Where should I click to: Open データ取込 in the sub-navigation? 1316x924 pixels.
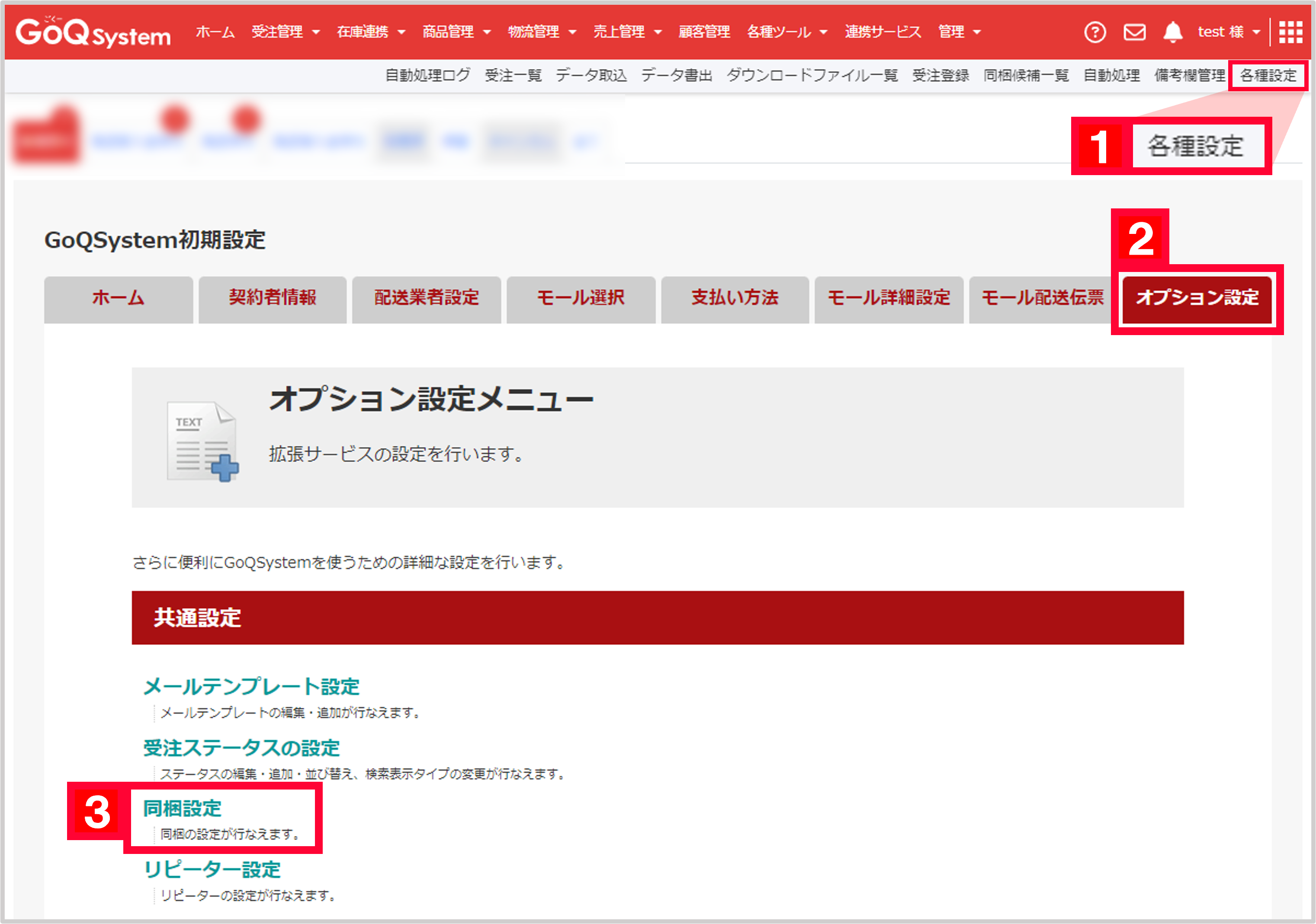591,75
